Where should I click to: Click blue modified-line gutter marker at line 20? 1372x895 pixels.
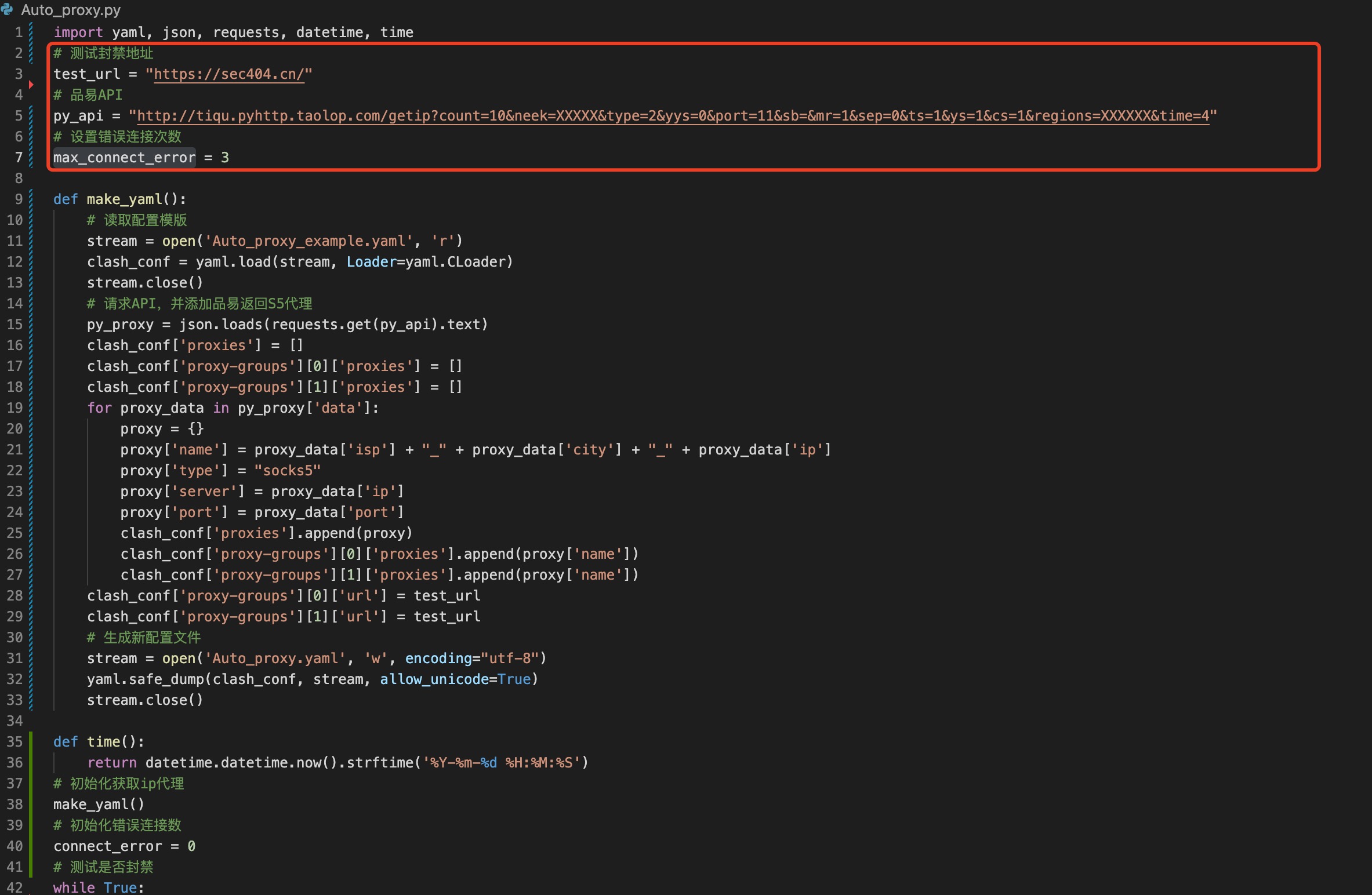[x=31, y=429]
